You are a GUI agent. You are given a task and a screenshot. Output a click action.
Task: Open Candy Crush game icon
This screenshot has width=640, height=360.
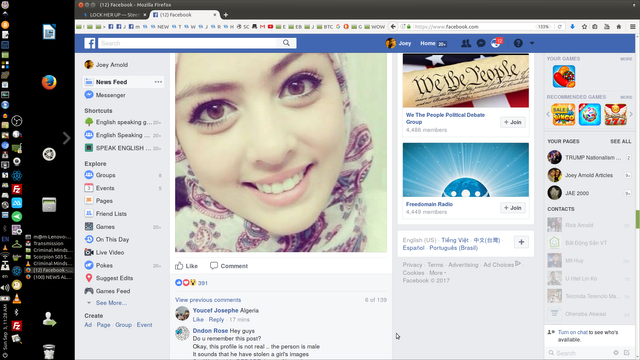pos(564,76)
